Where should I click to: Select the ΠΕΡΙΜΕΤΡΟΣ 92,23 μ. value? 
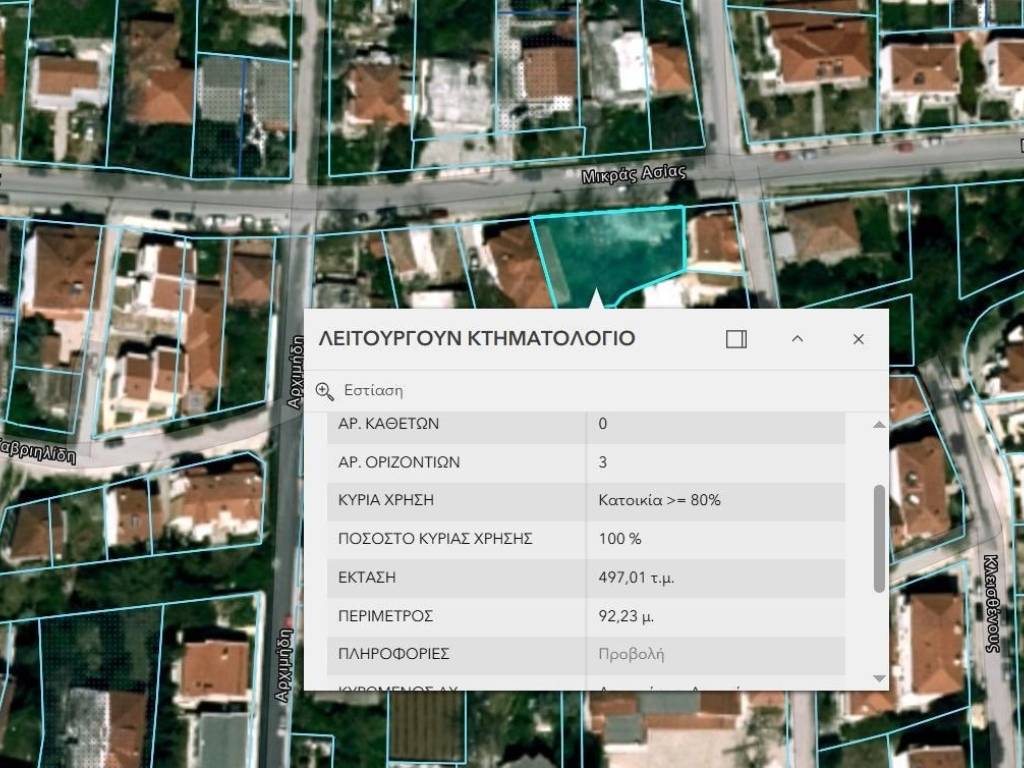(627, 616)
